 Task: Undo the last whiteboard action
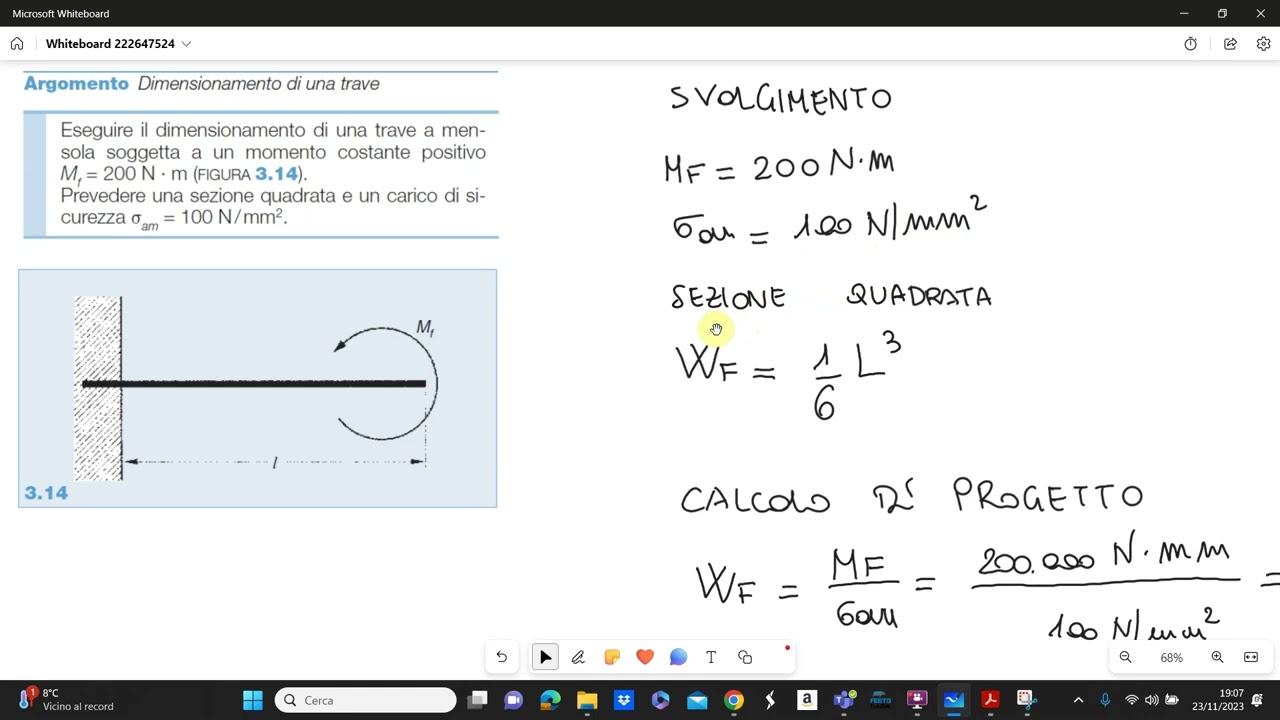tap(501, 657)
